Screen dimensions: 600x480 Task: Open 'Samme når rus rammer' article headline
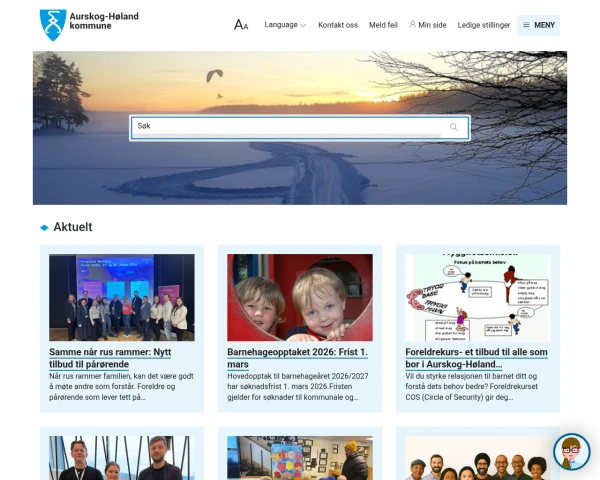[110, 358]
